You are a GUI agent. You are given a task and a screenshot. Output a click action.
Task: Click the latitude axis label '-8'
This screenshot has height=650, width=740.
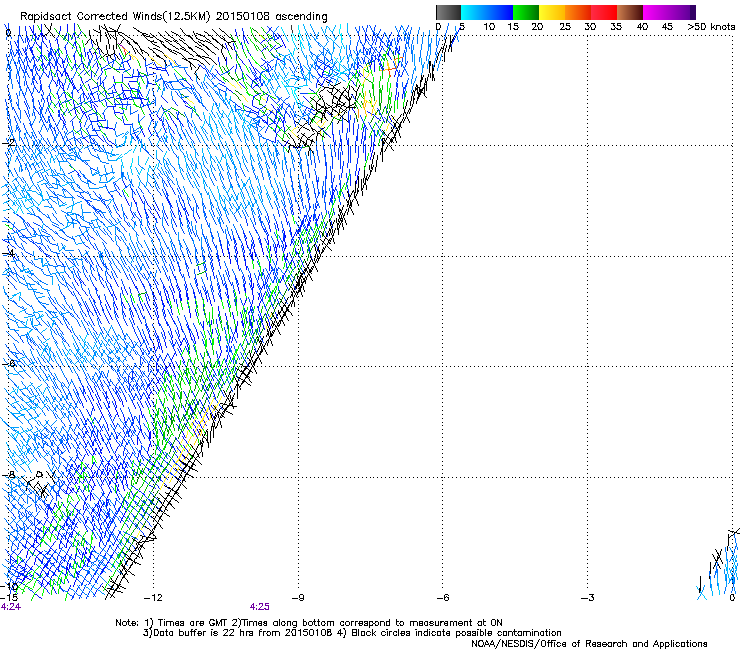click(x=8, y=474)
